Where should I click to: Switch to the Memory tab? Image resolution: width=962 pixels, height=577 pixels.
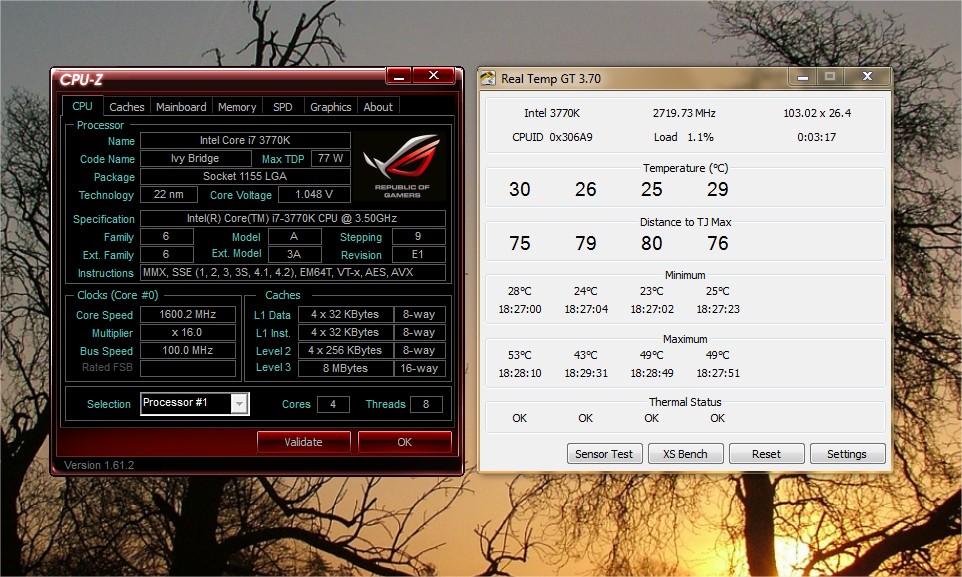[237, 107]
